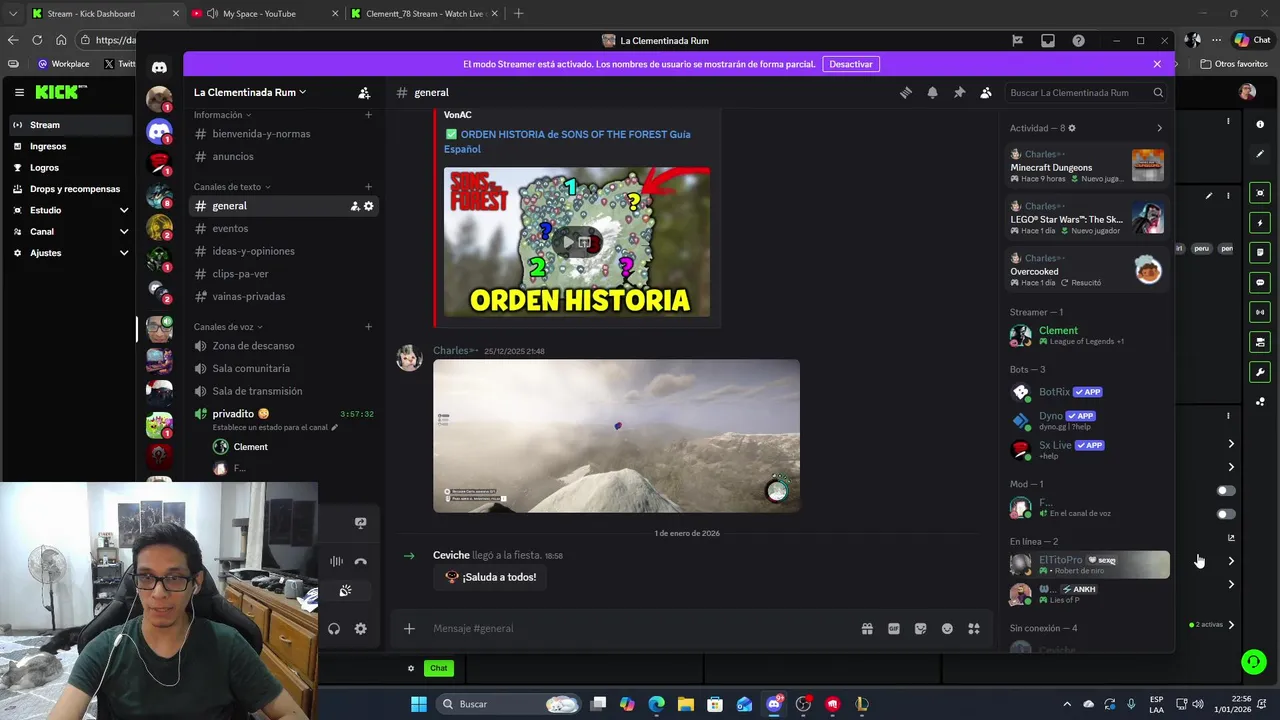The image size is (1280, 720).
Task: Click green Chat button below Discord
Action: tap(438, 668)
